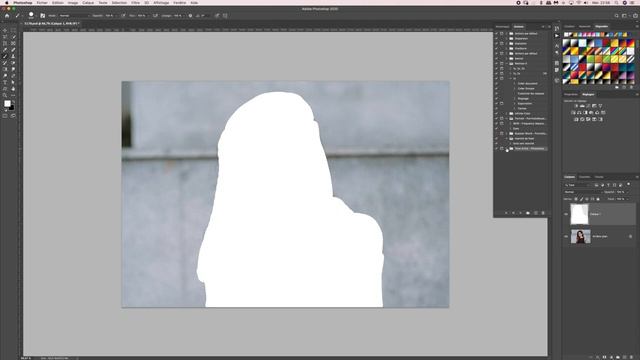The height and width of the screenshot is (360, 640).
Task: Switch to the Propriétés tab
Action: coord(571,94)
